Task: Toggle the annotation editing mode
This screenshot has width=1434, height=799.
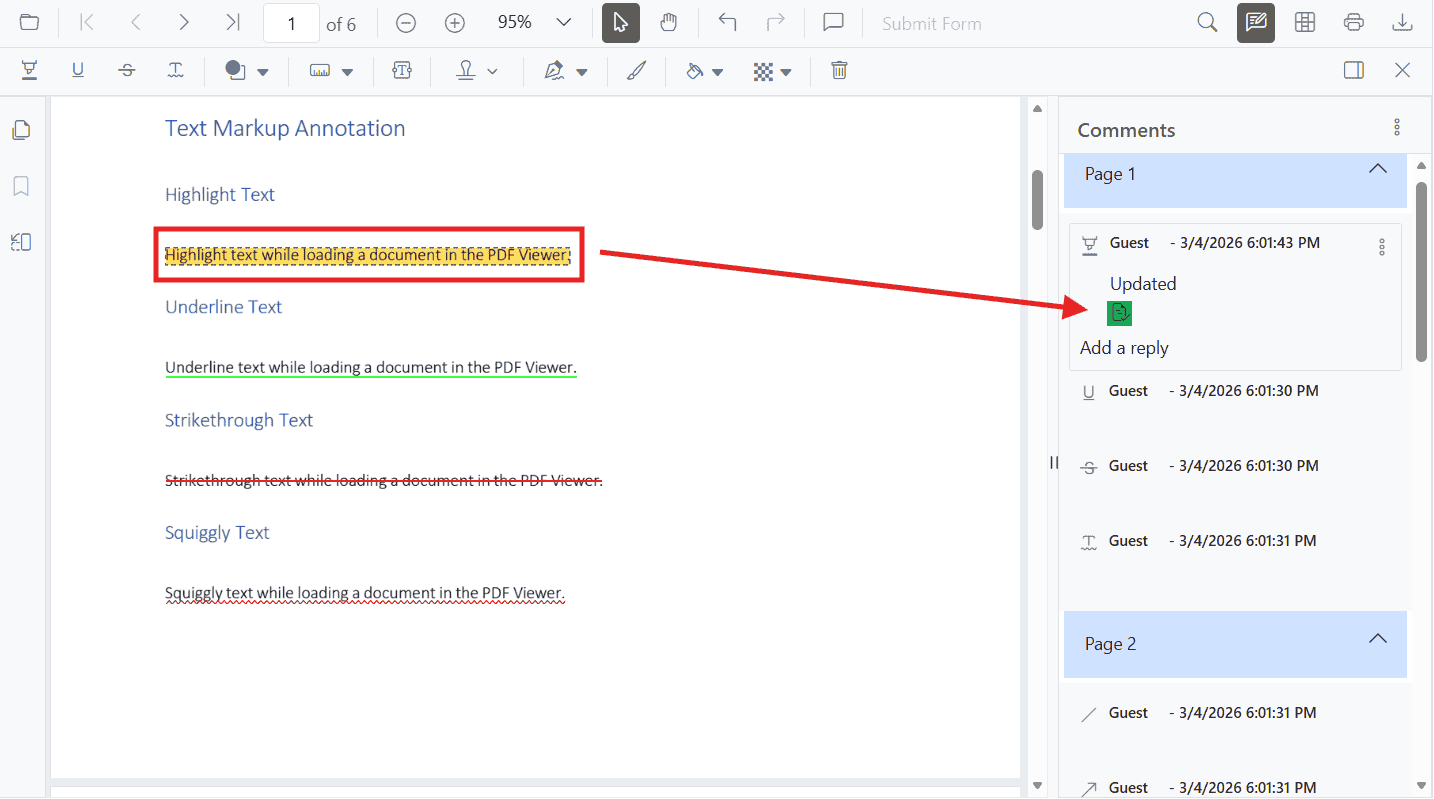Action: (x=1255, y=22)
